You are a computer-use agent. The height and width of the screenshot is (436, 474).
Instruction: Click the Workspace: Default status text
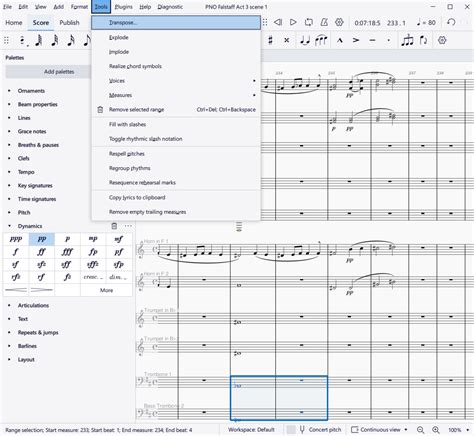click(251, 430)
